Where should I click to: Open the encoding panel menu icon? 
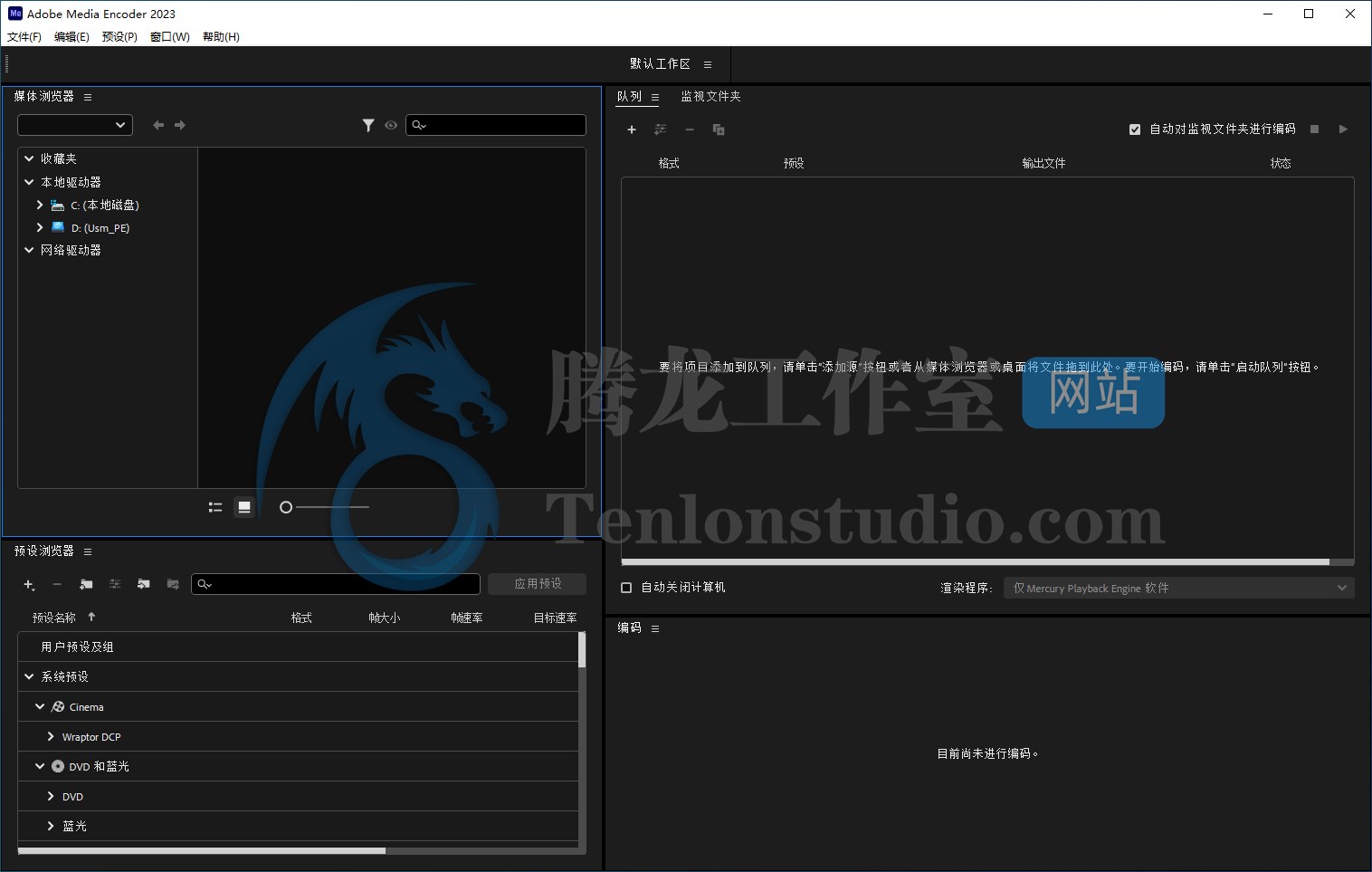click(x=655, y=628)
